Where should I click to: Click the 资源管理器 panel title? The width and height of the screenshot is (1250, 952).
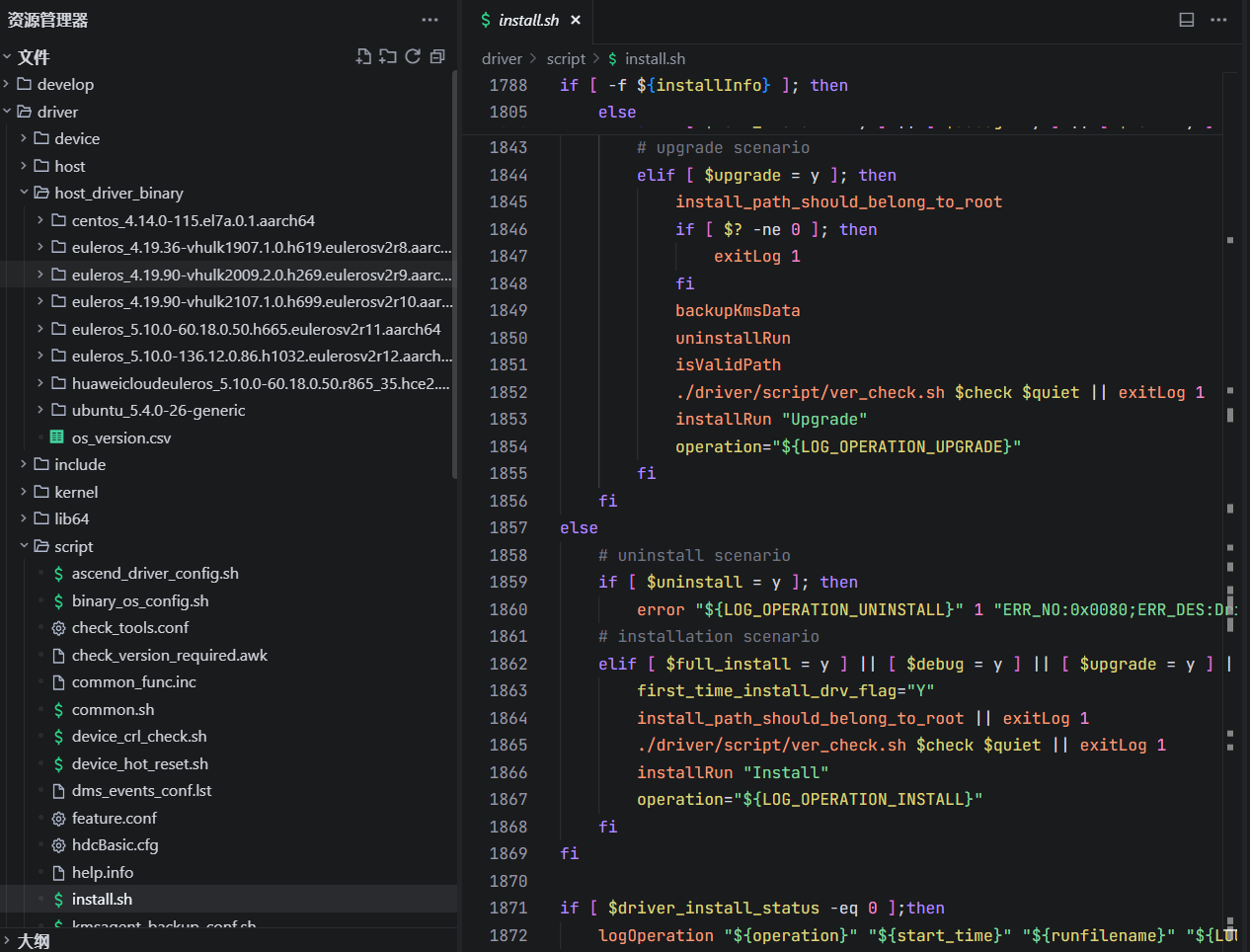pyautogui.click(x=48, y=20)
